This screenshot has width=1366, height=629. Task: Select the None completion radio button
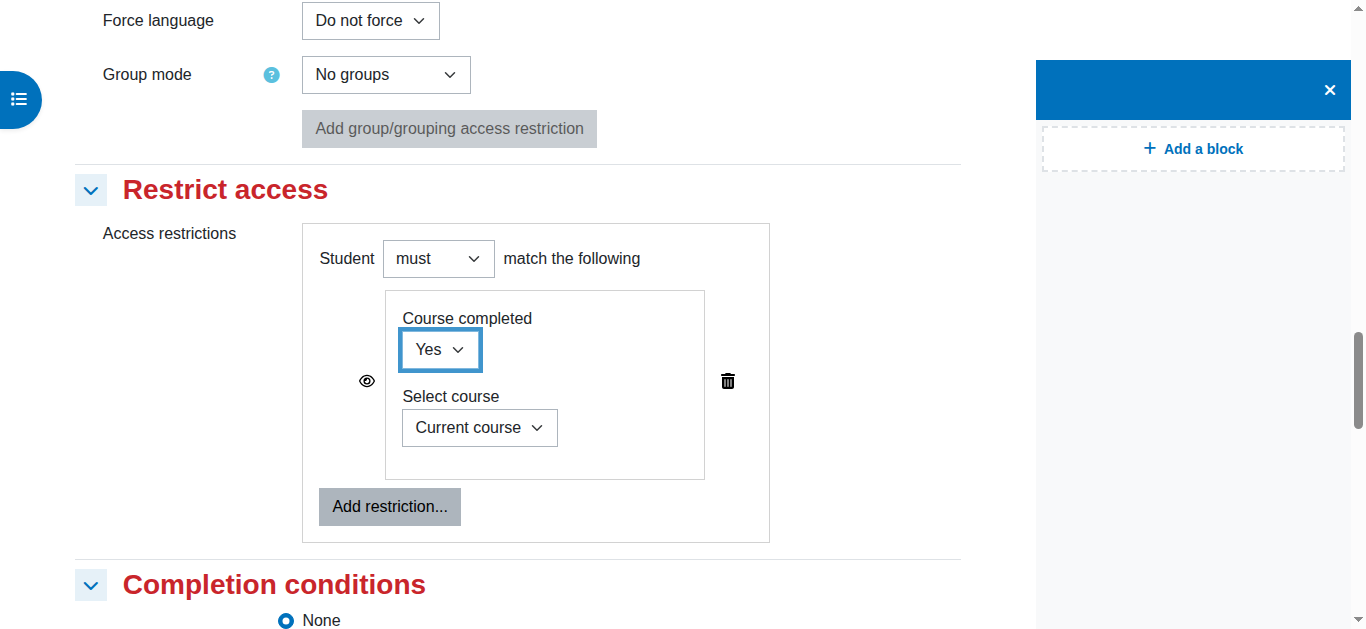[286, 621]
